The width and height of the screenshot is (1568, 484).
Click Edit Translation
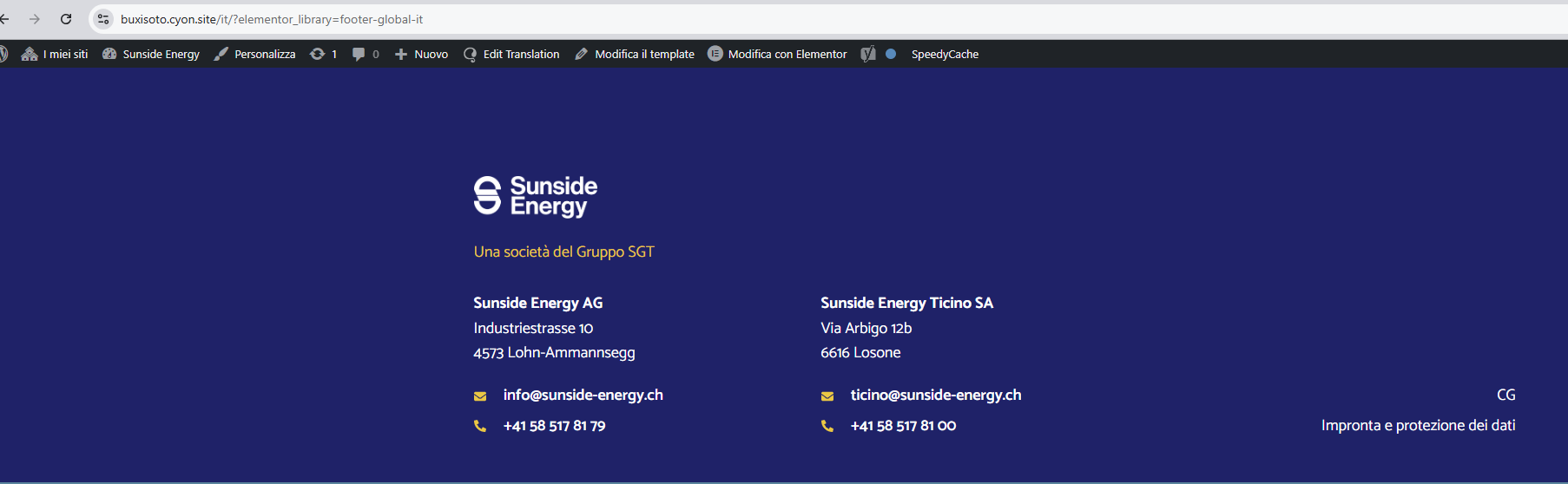[511, 54]
